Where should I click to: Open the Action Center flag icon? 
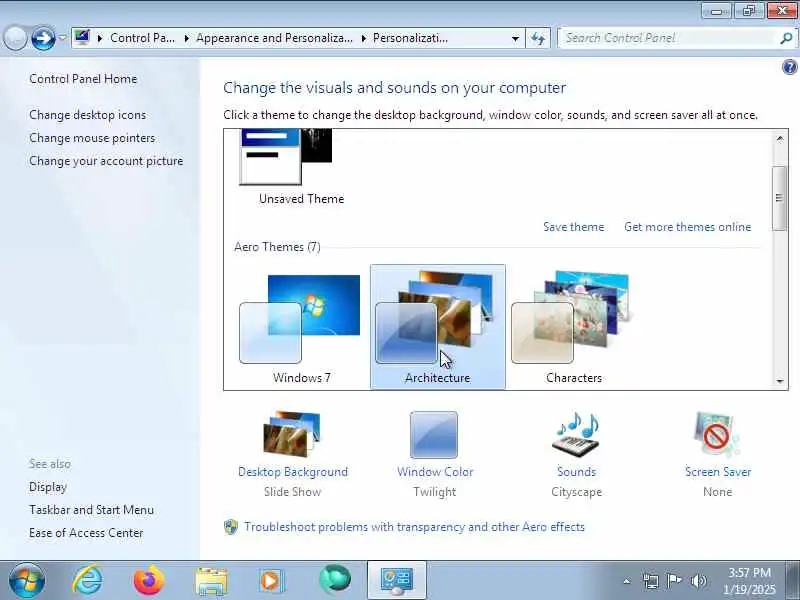coord(674,581)
